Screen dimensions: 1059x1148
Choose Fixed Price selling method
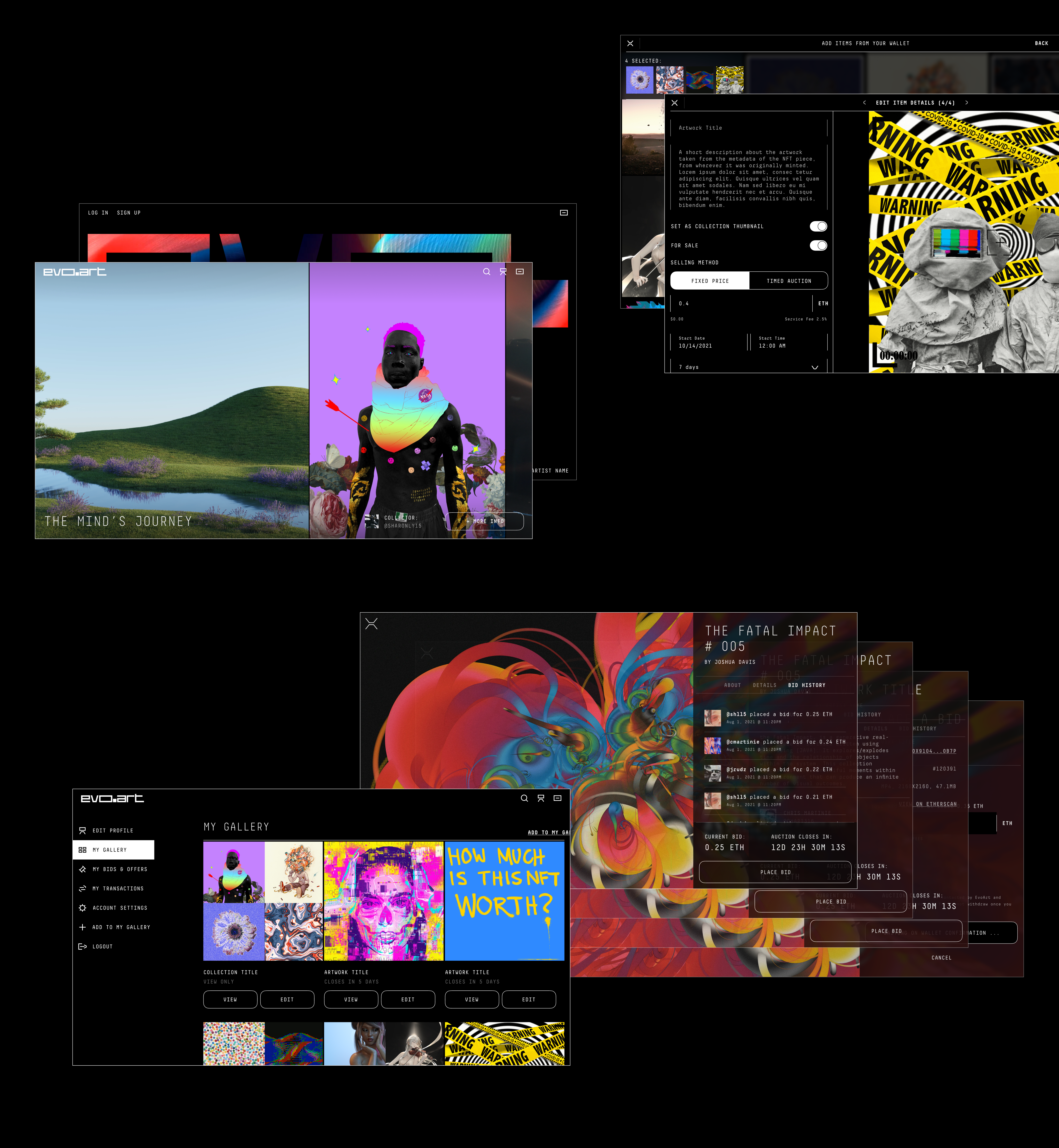click(710, 281)
